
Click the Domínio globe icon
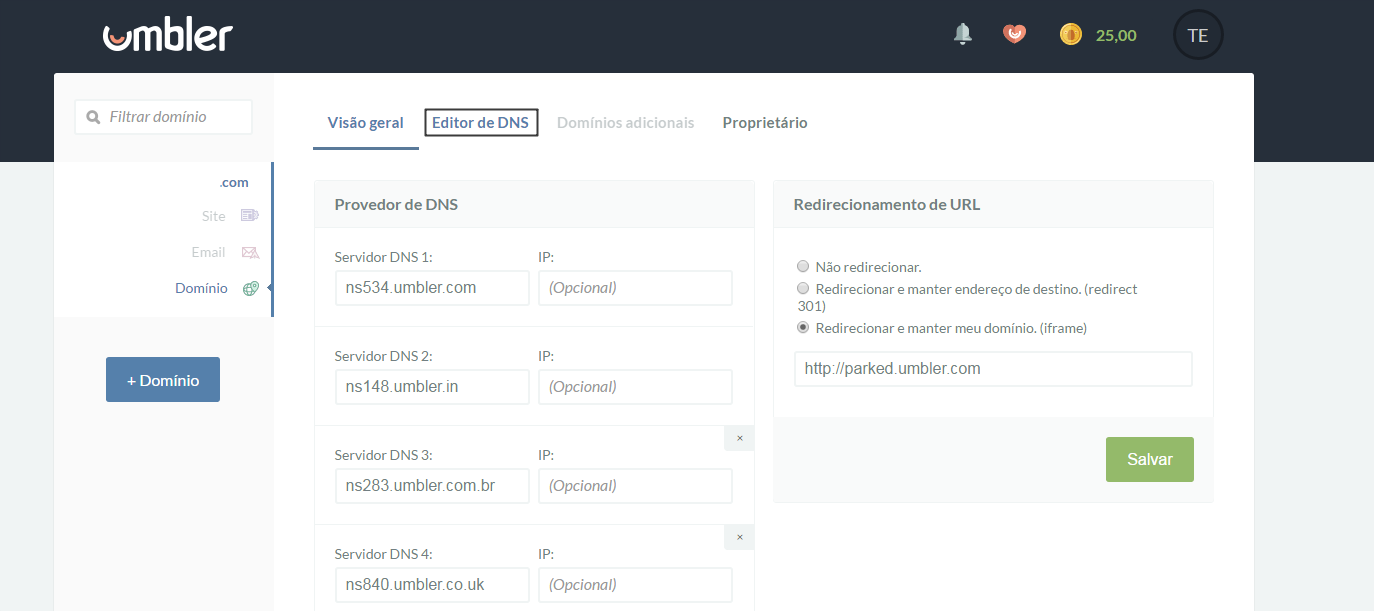click(250, 288)
